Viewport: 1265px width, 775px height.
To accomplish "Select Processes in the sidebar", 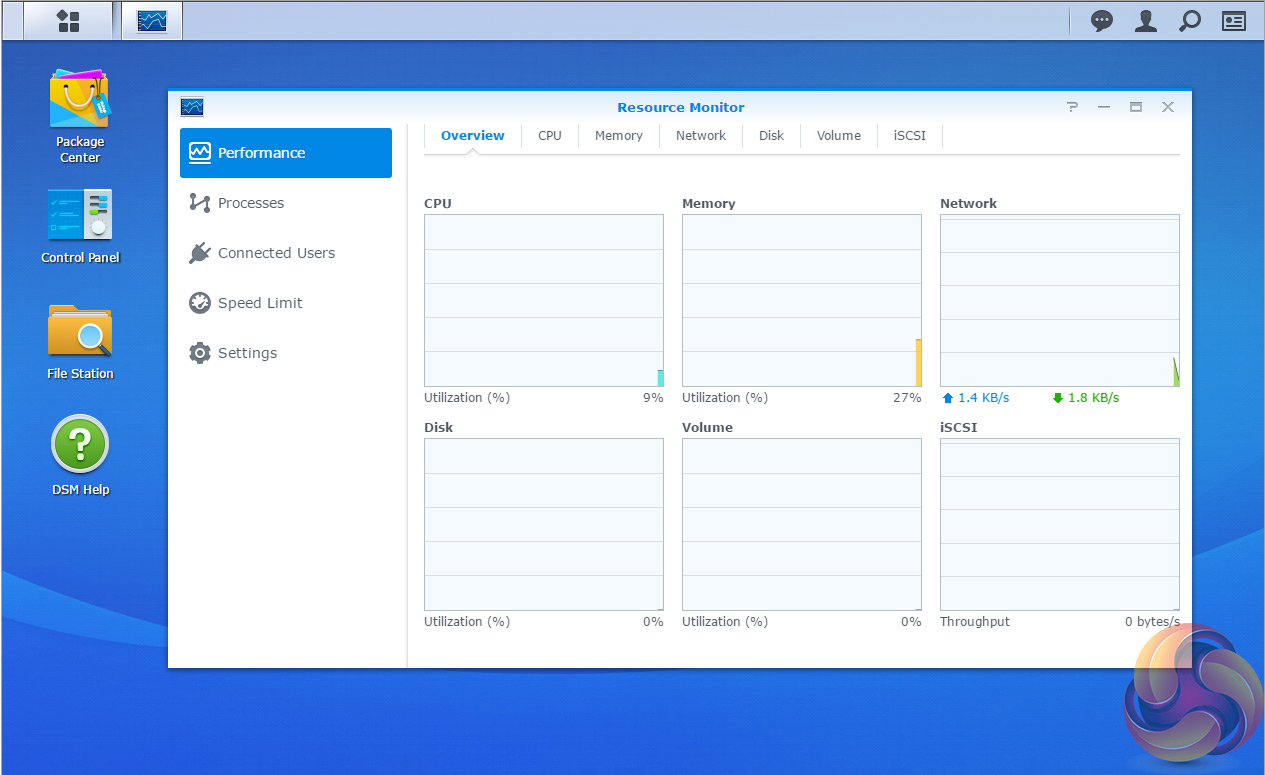I will point(250,203).
